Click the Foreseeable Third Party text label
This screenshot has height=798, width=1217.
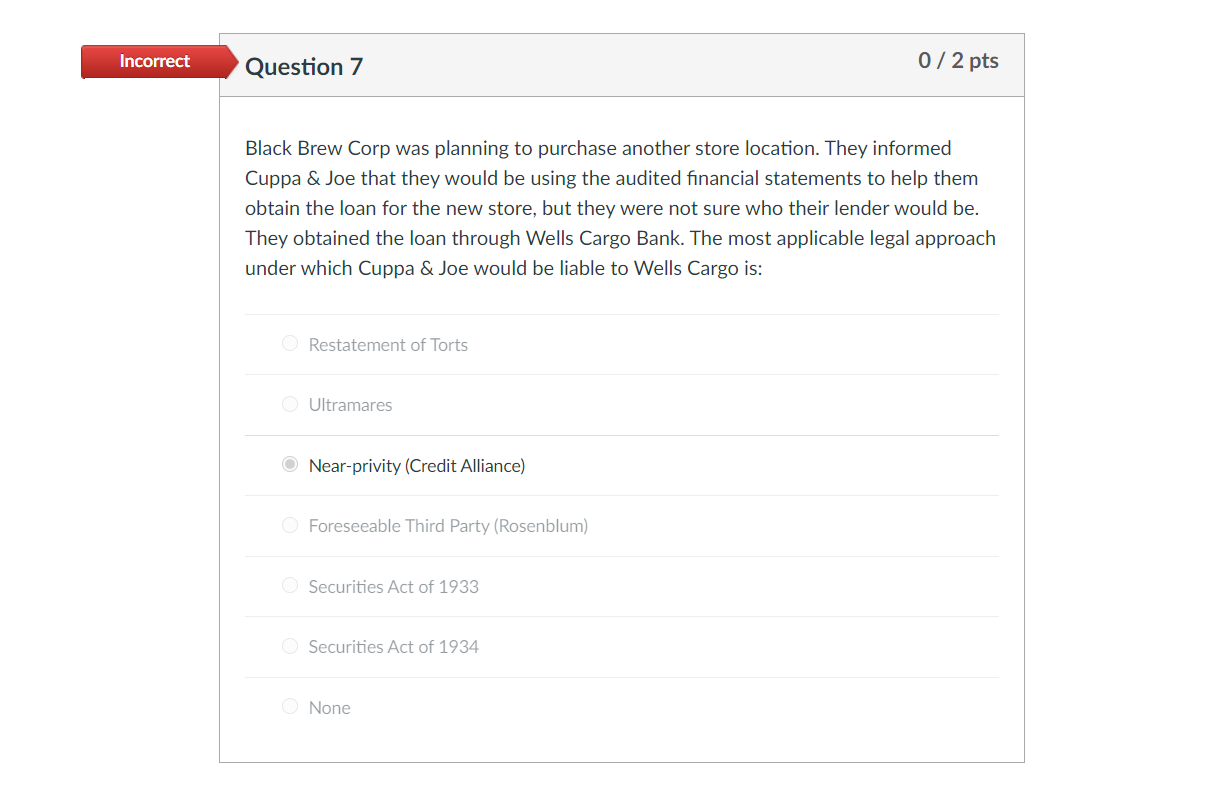click(x=448, y=525)
